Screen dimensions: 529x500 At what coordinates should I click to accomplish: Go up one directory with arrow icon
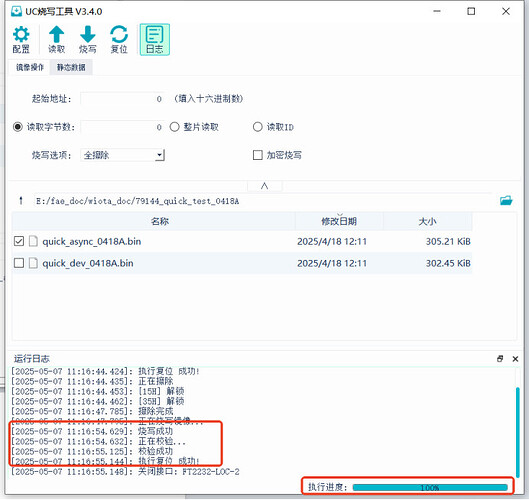(x=21, y=201)
